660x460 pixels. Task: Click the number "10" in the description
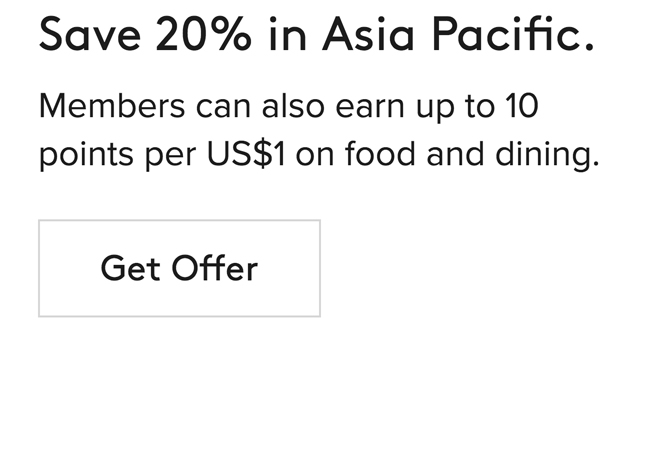click(x=521, y=106)
